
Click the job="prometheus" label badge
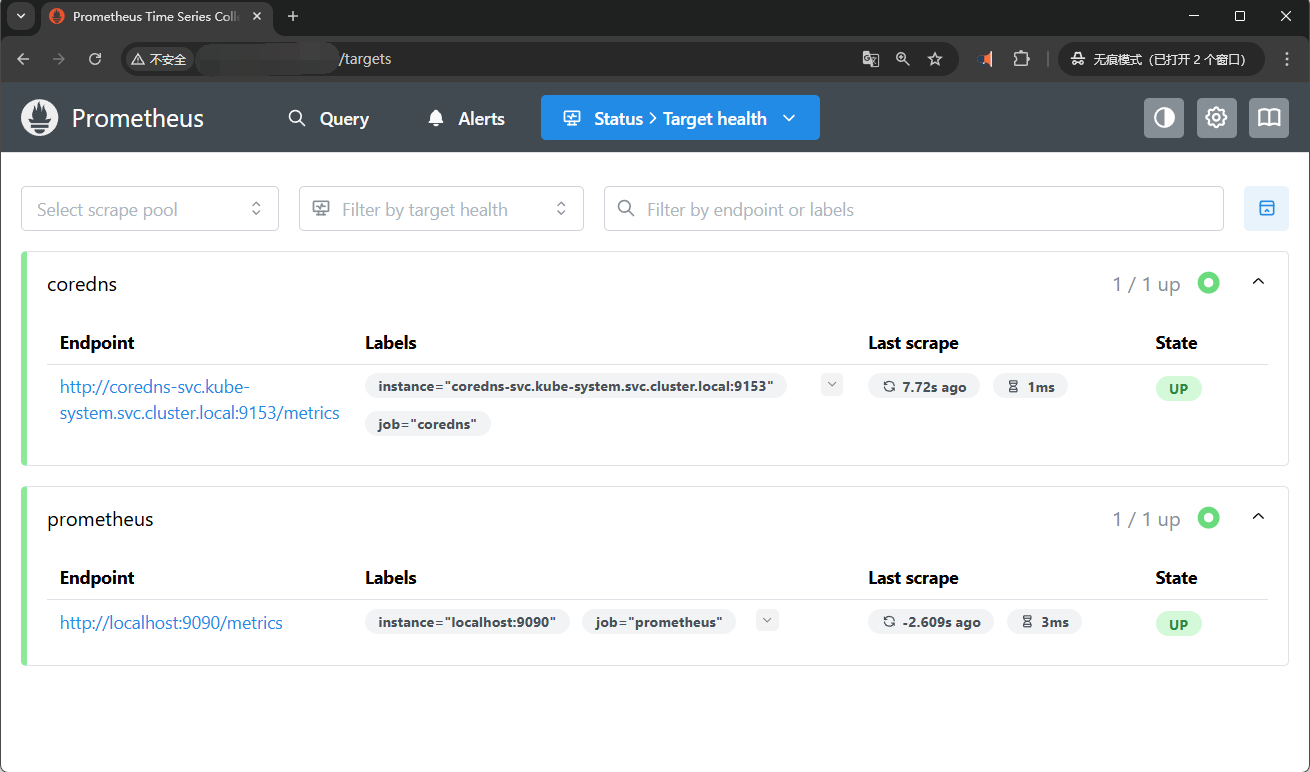click(x=659, y=622)
